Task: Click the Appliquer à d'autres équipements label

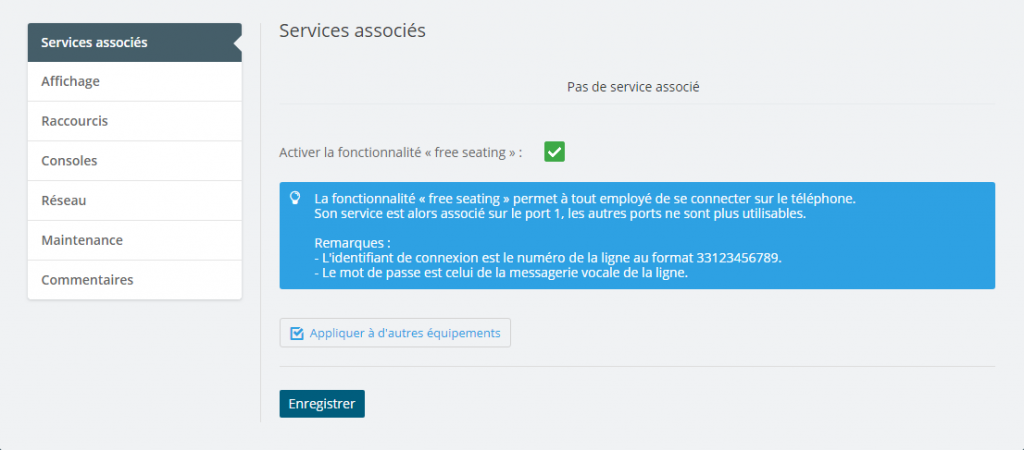Action: click(405, 333)
